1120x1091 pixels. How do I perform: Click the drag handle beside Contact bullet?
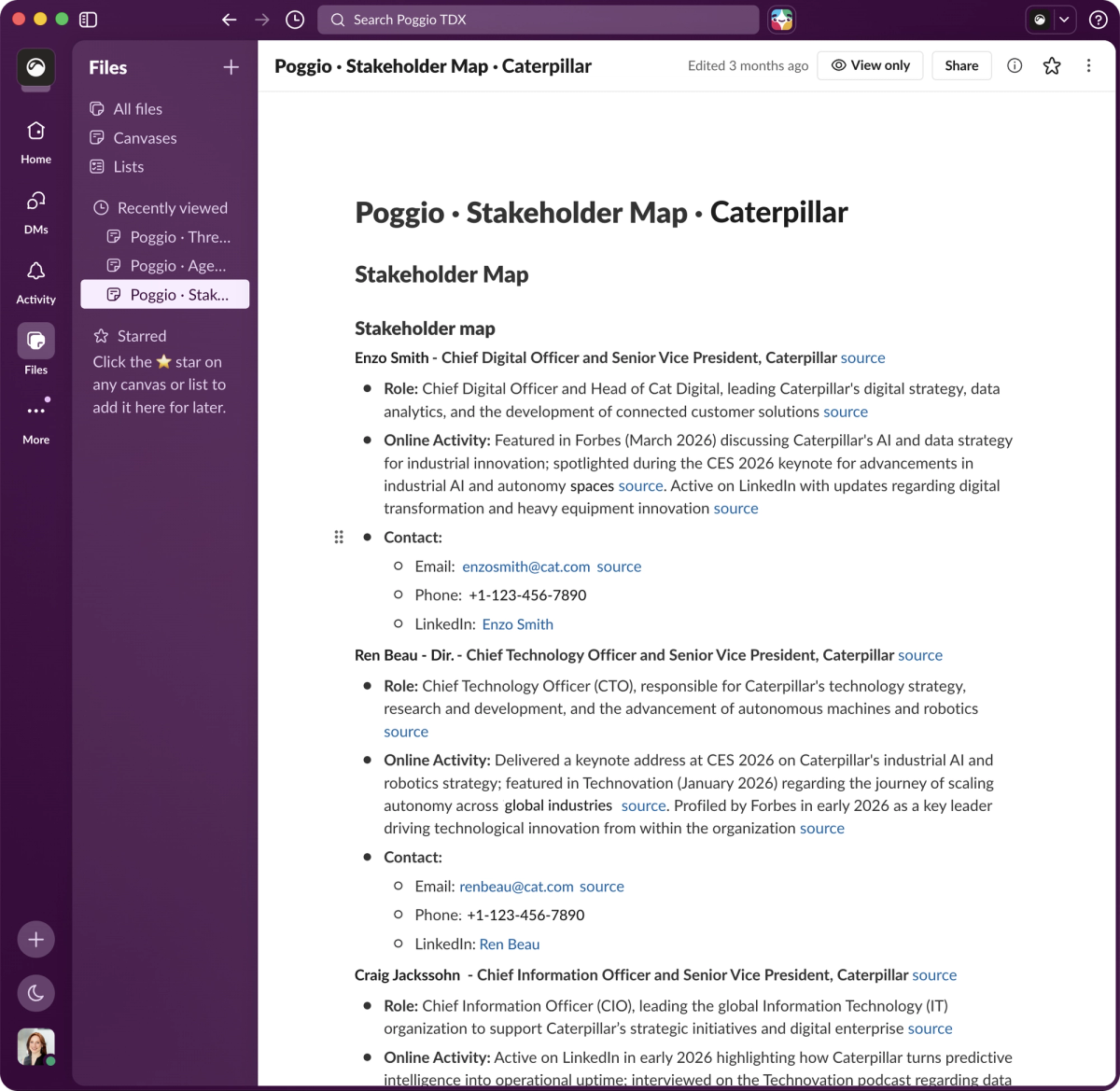339,537
